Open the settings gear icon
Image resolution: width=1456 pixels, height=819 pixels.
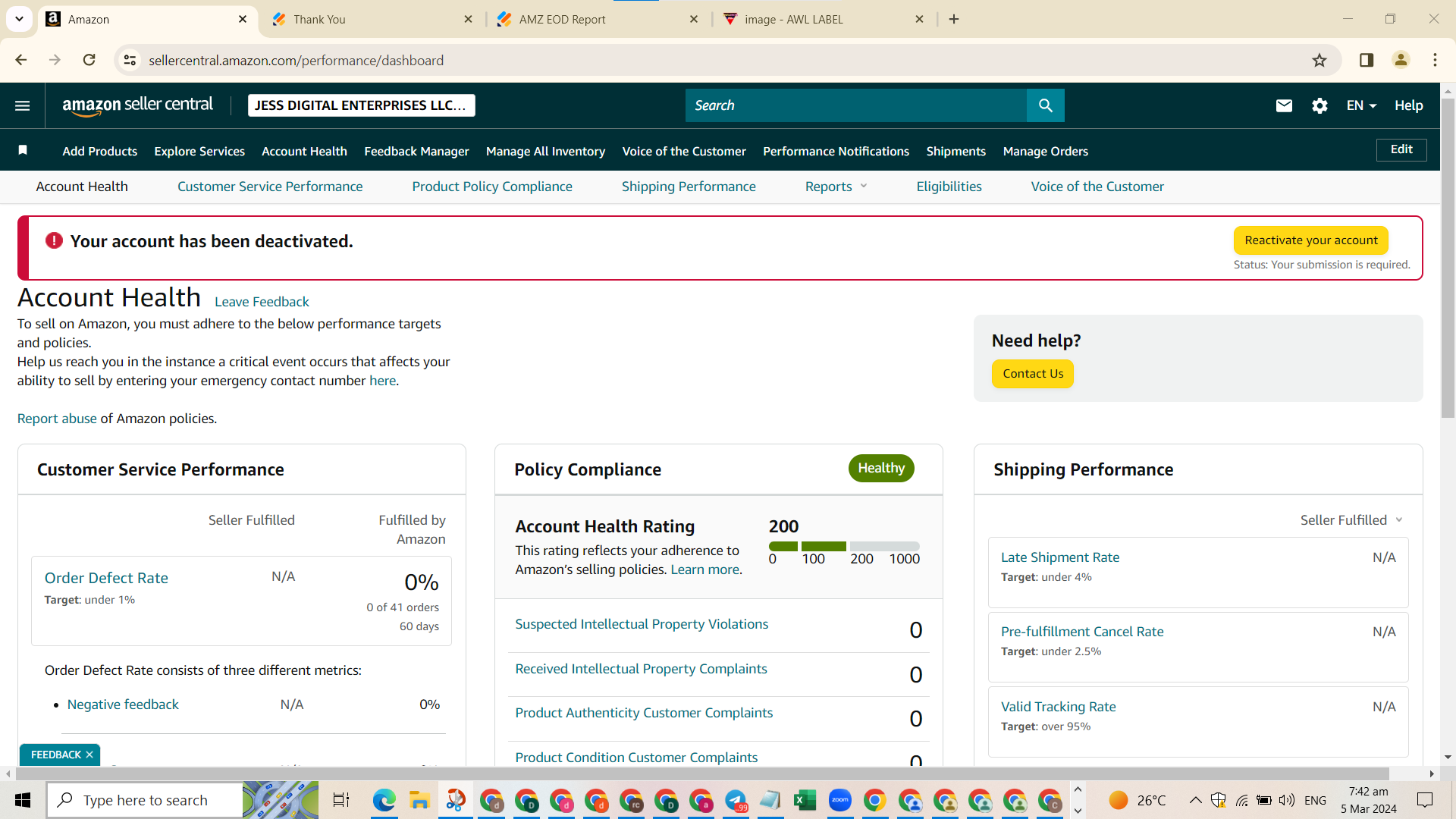pyautogui.click(x=1319, y=105)
